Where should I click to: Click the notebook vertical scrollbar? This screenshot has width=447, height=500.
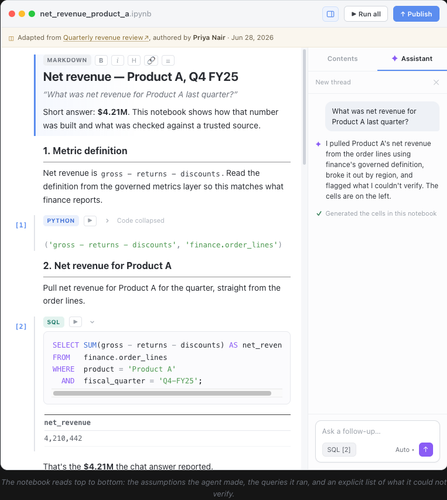(x=304, y=107)
